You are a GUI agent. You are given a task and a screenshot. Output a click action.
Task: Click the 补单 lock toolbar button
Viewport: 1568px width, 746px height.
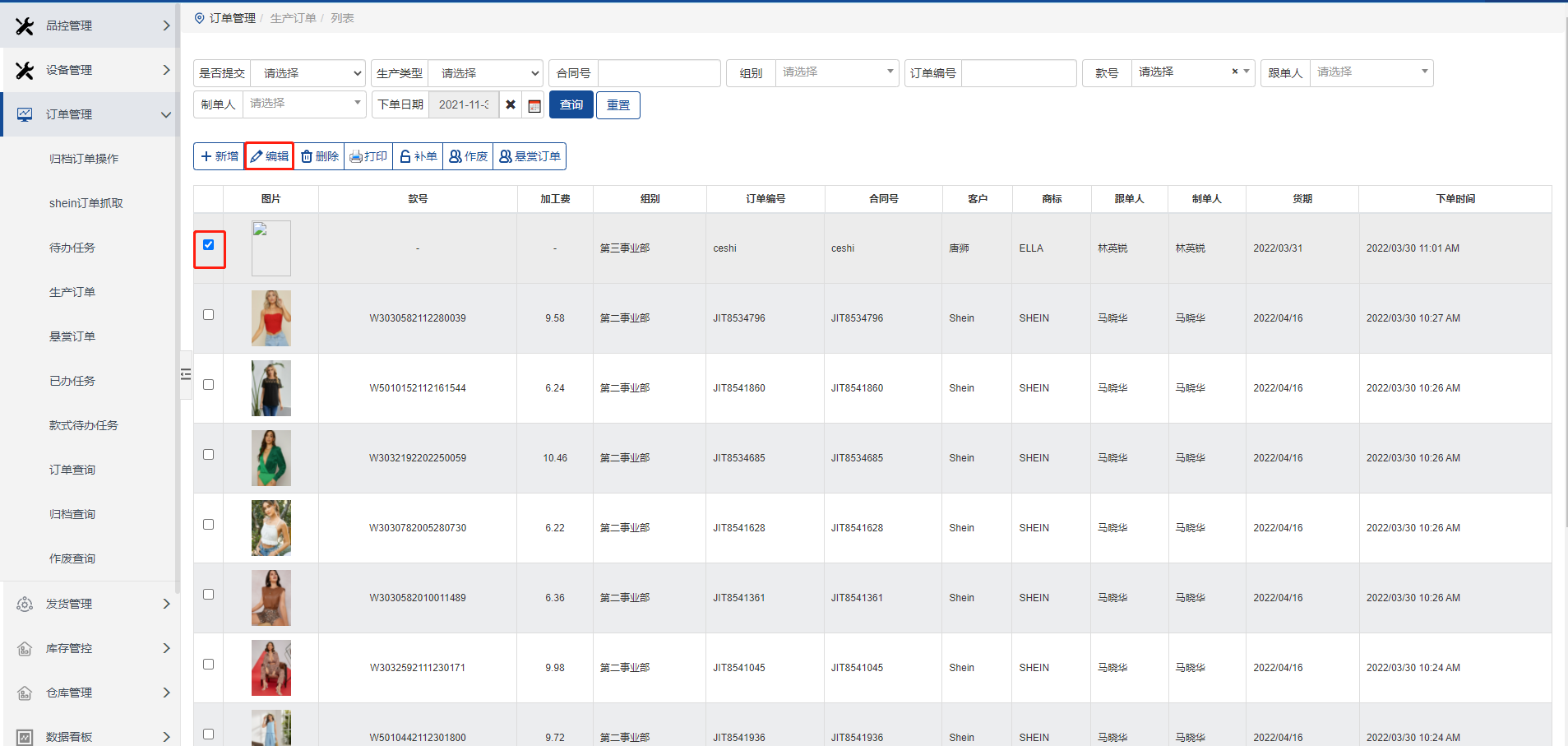[418, 156]
